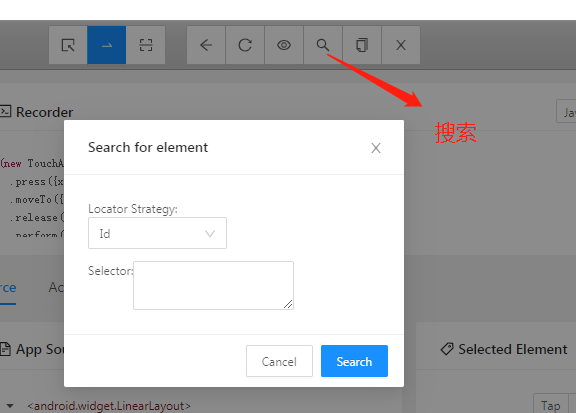Click the Cancel button
This screenshot has height=413, width=576.
pyautogui.click(x=279, y=361)
